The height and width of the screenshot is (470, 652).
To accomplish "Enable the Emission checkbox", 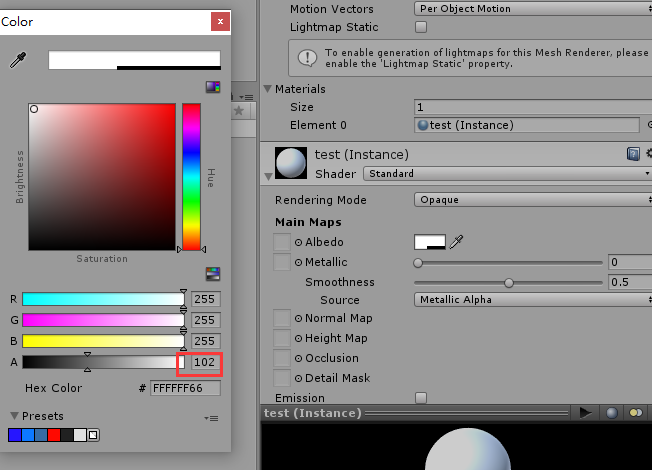I will pyautogui.click(x=421, y=398).
